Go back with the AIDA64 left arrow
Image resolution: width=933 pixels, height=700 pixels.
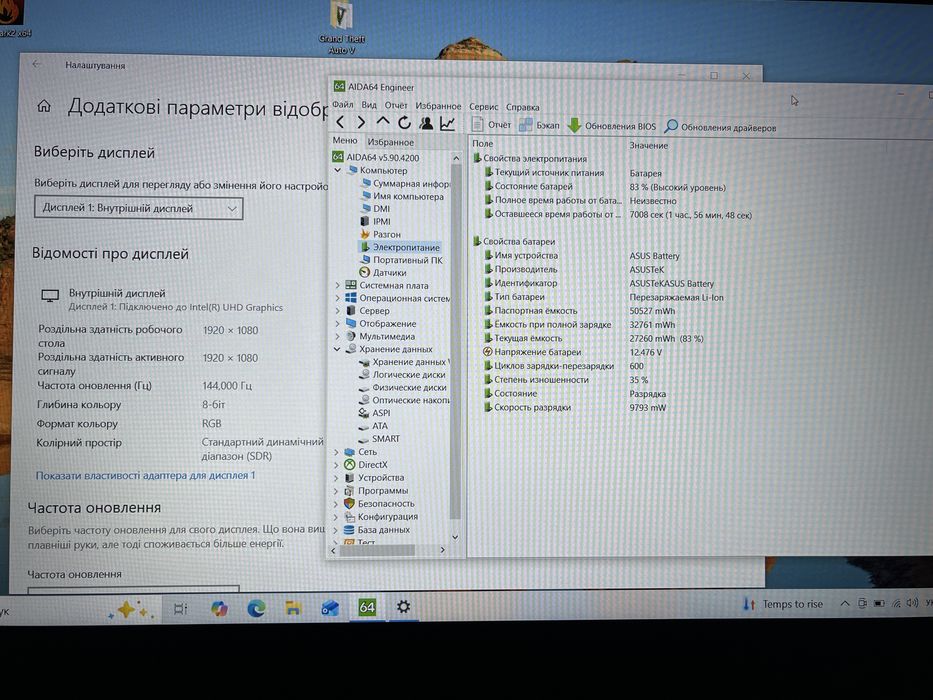tap(340, 123)
